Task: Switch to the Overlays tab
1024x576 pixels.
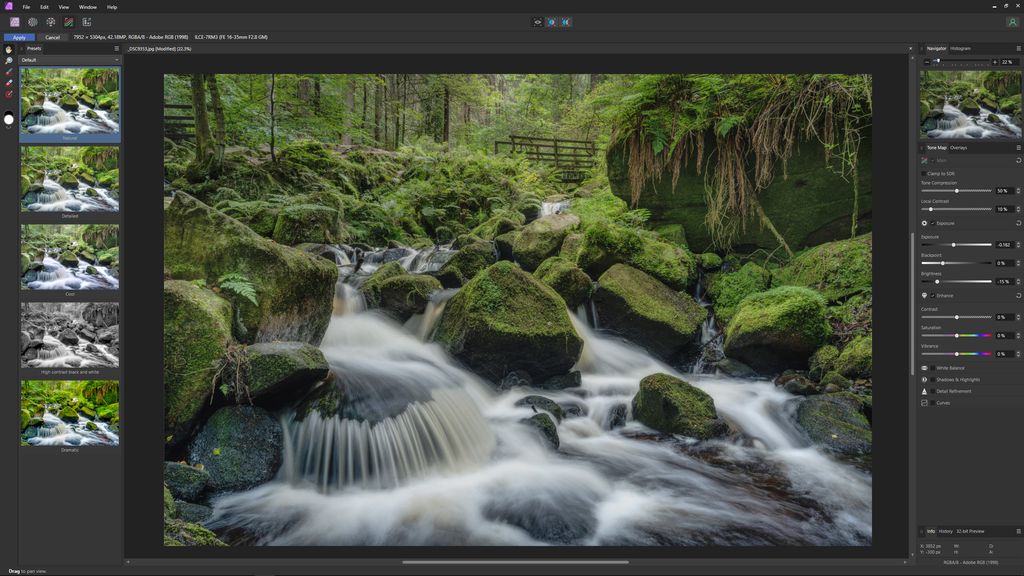Action: 960,148
